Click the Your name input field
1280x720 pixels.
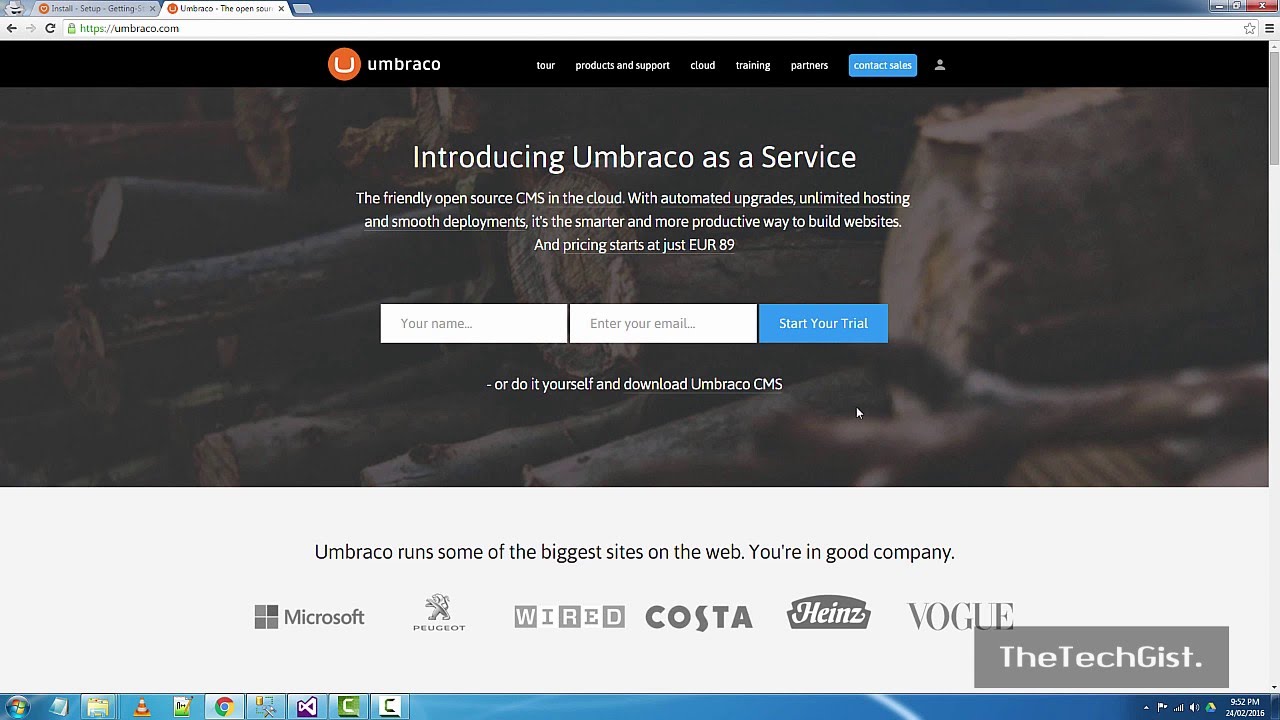click(474, 323)
